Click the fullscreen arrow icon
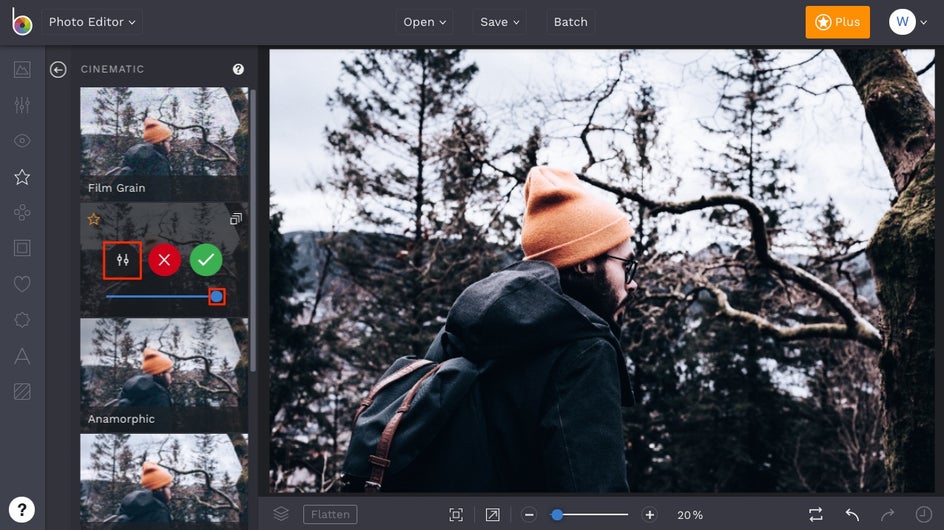Viewport: 944px width, 530px height. 492,515
